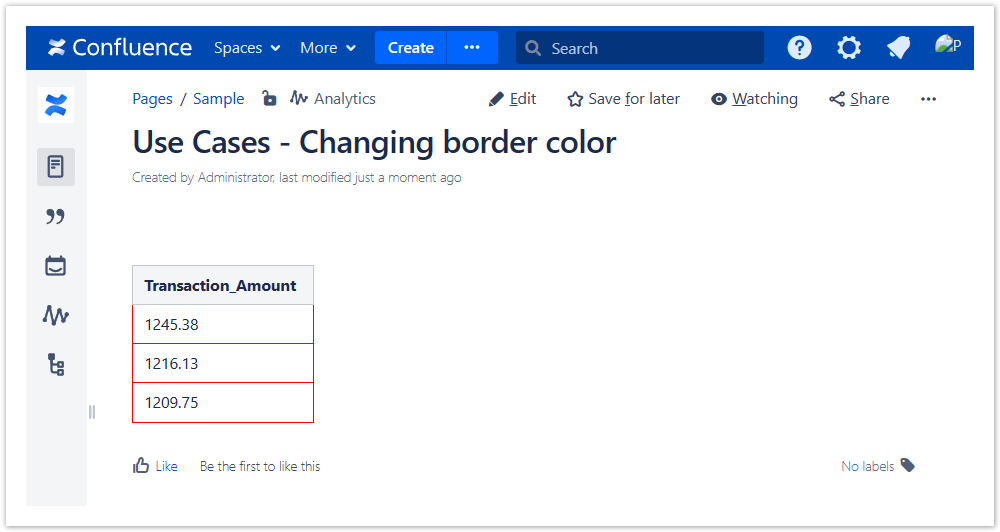Expand the Spaces dropdown

point(247,48)
